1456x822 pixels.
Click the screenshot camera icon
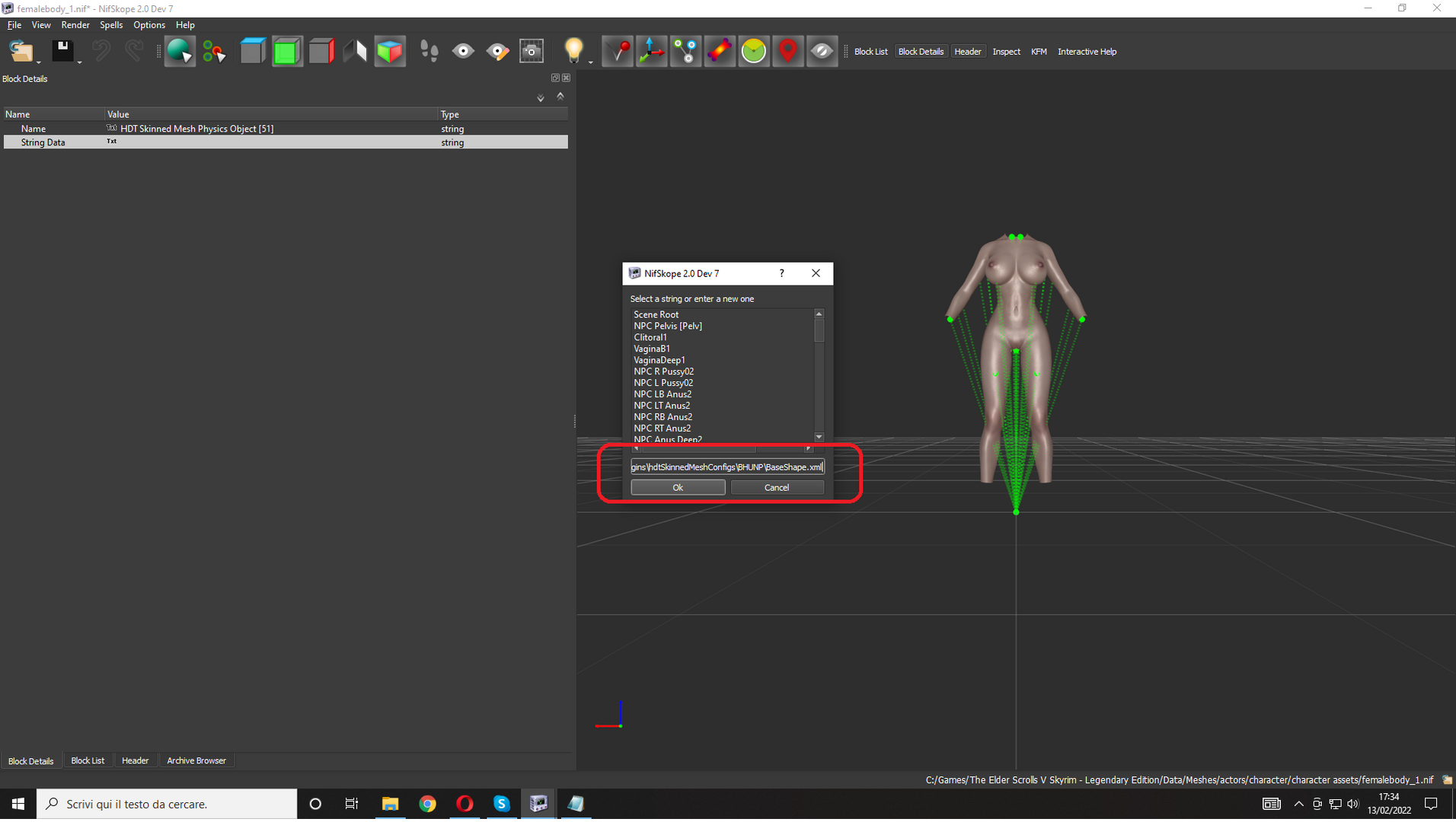[x=532, y=51]
